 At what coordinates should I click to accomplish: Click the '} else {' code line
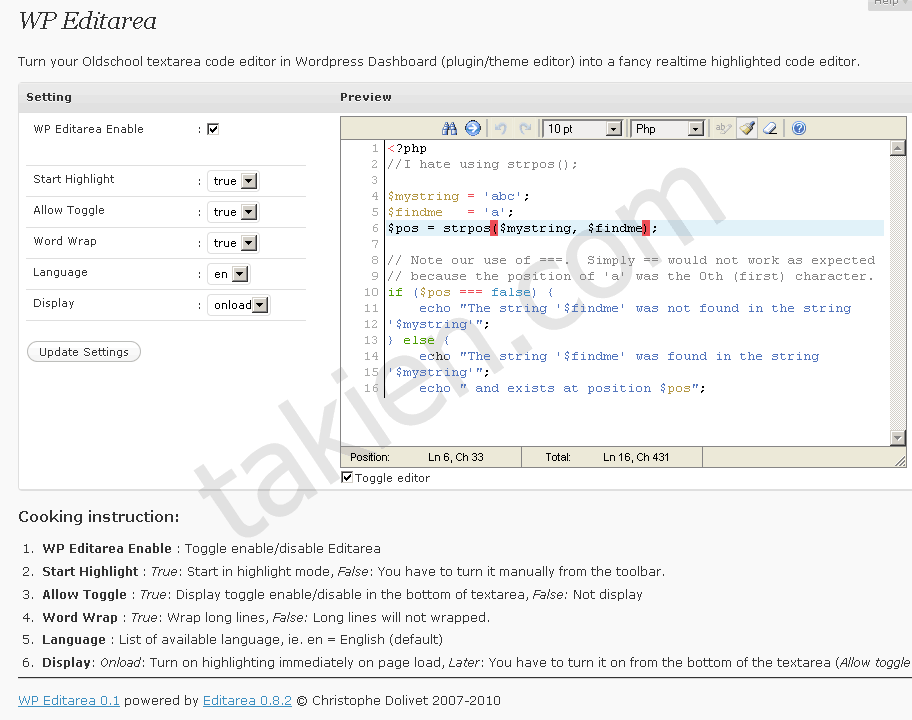pos(418,340)
